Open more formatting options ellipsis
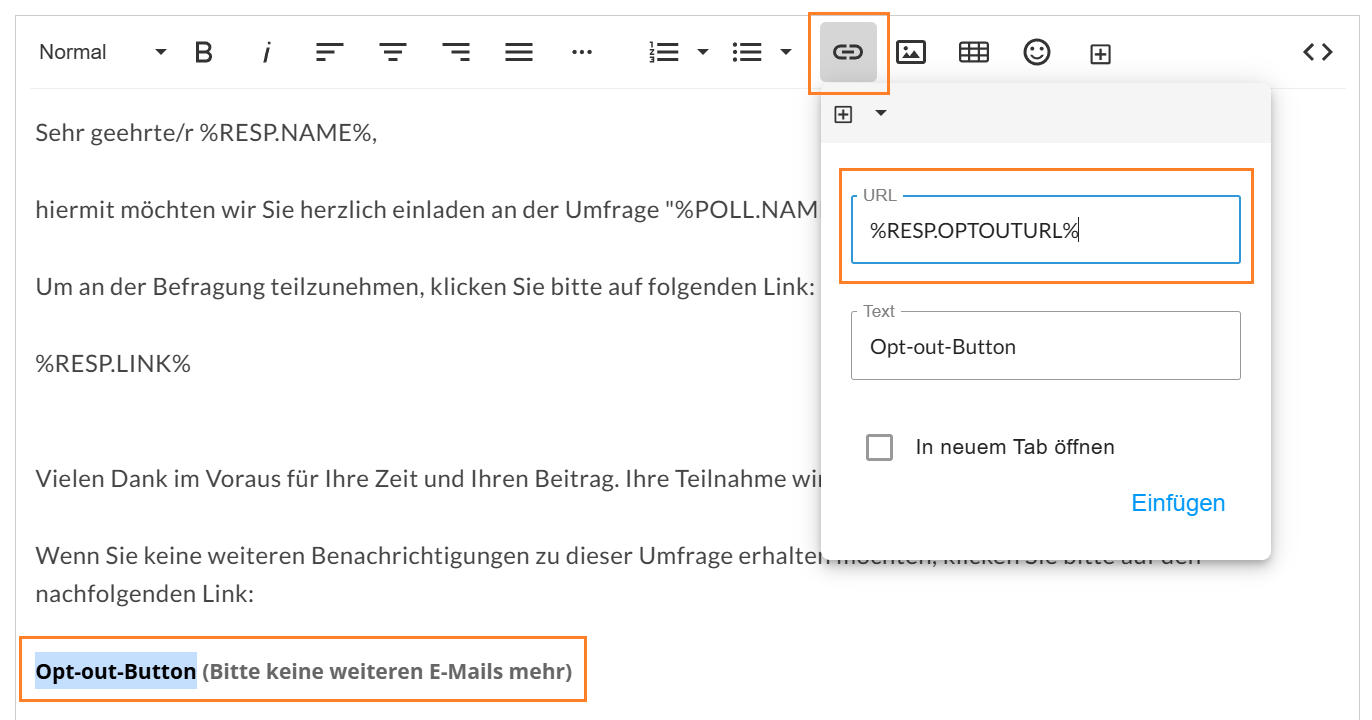 coord(582,52)
